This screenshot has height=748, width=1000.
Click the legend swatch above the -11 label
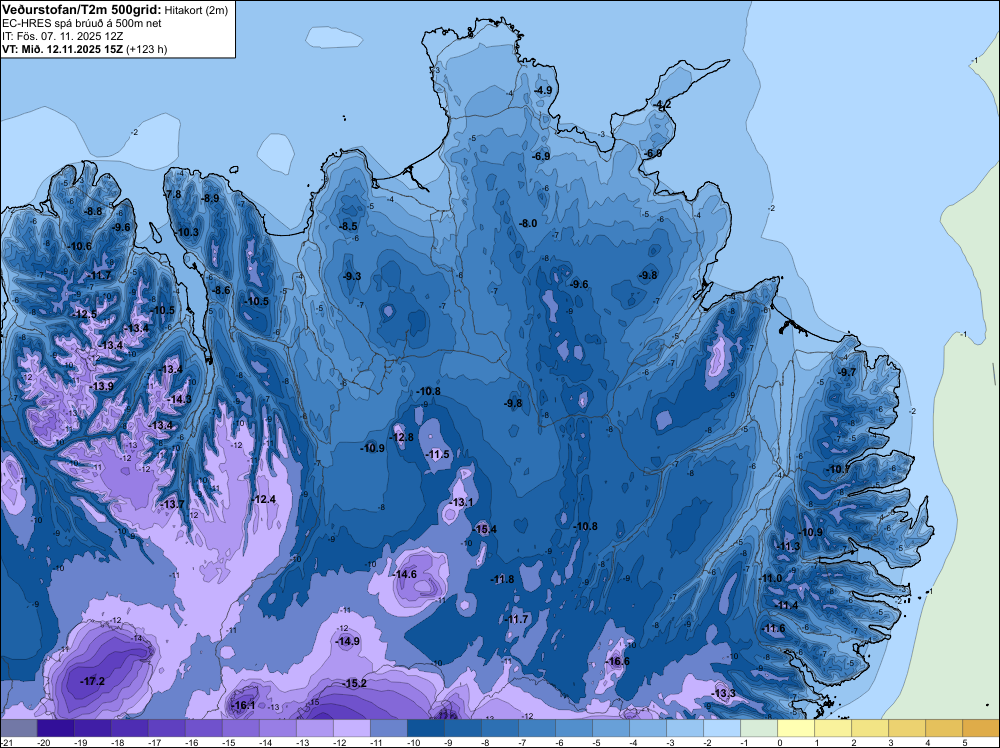(388, 728)
